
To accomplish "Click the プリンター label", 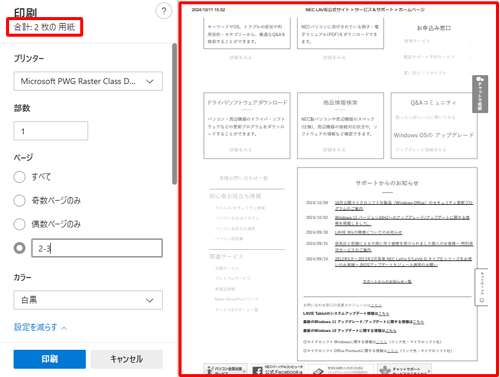I will 29,58.
